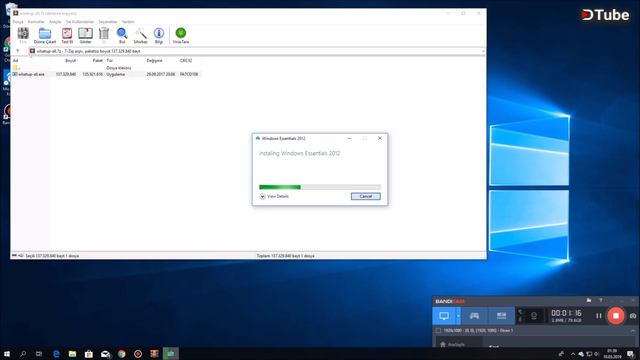Select Bandicam screen recording mode
This screenshot has height=360, width=640.
444,316
